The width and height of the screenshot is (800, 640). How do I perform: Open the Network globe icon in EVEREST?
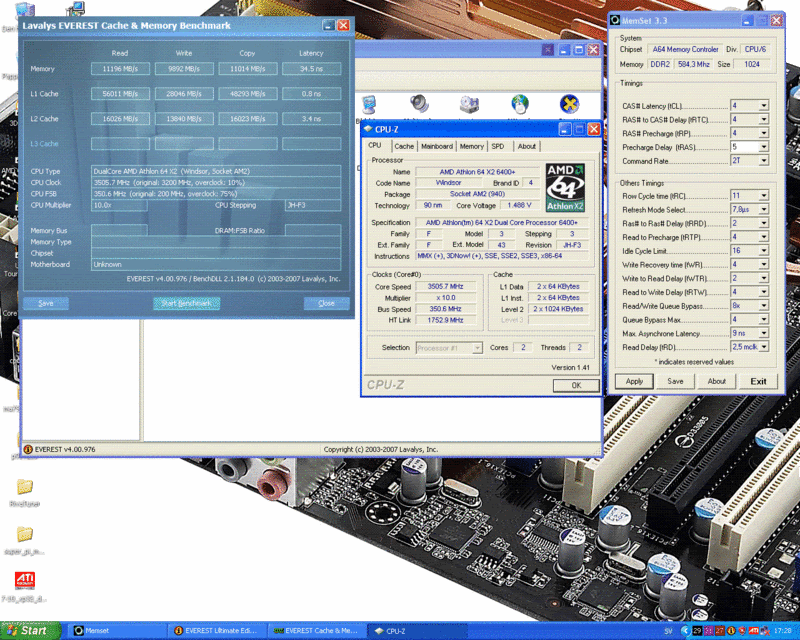(x=519, y=104)
